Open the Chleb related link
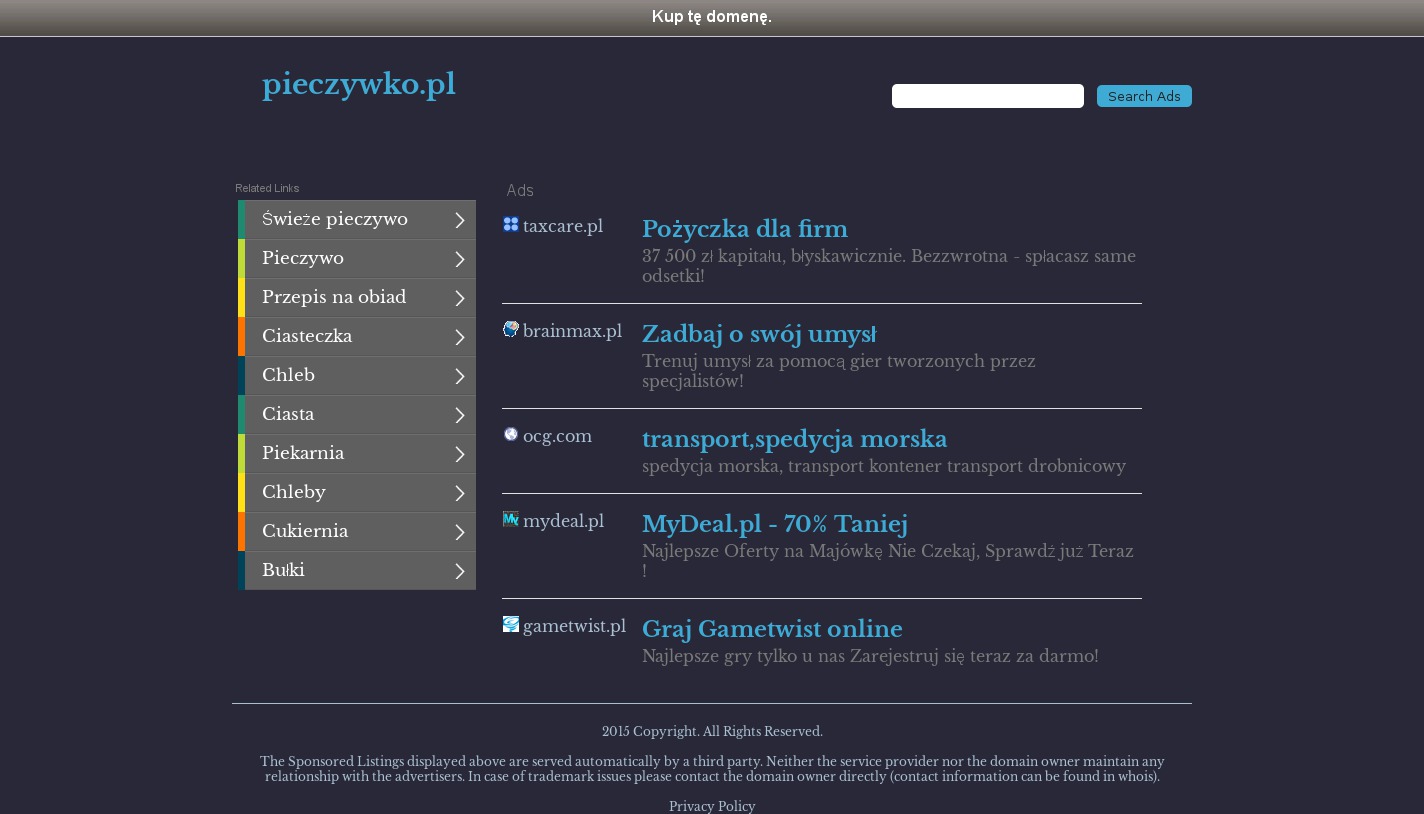Viewport: 1424px width, 814px height. (288, 376)
